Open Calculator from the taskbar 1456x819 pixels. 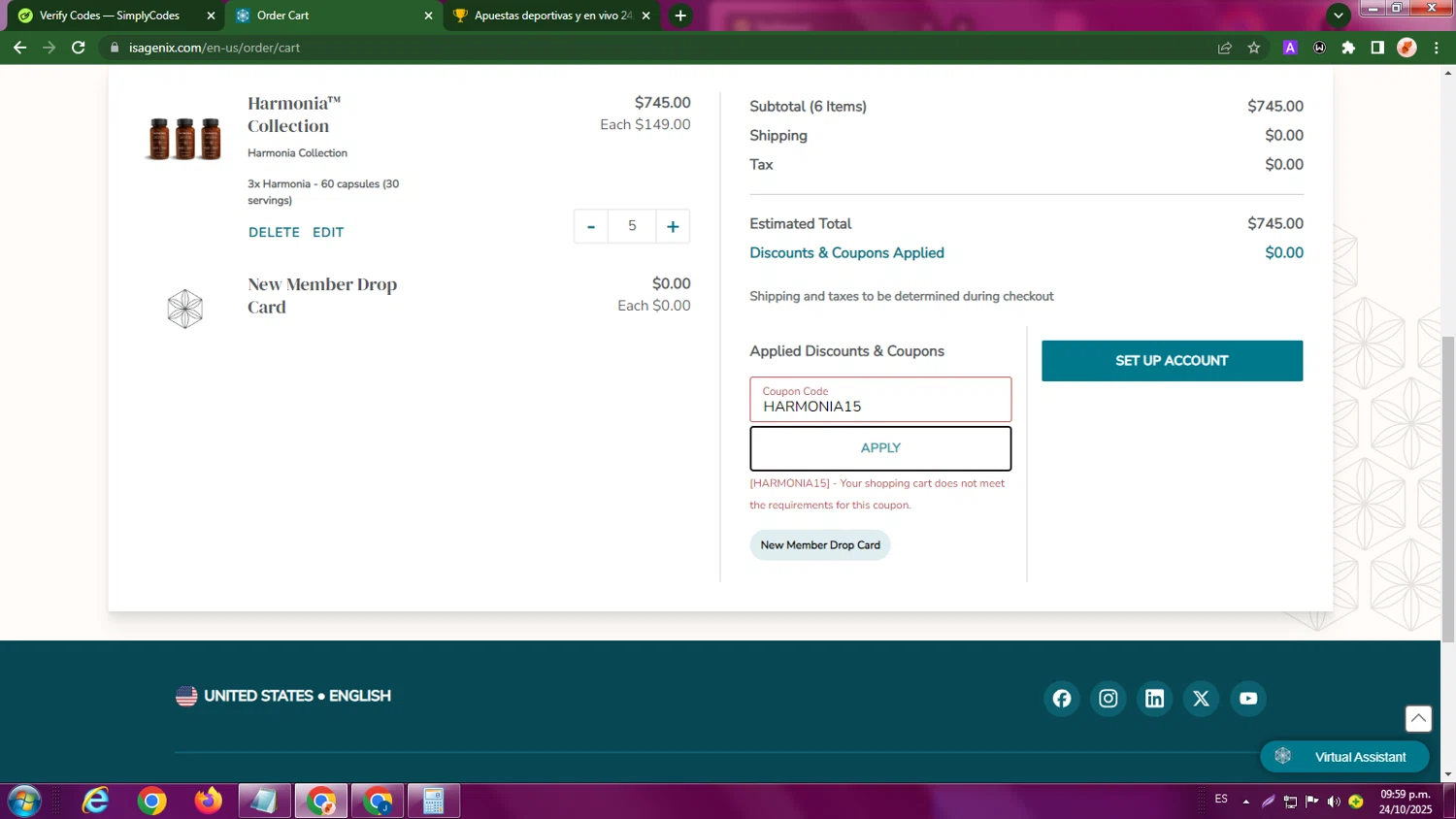click(x=433, y=802)
